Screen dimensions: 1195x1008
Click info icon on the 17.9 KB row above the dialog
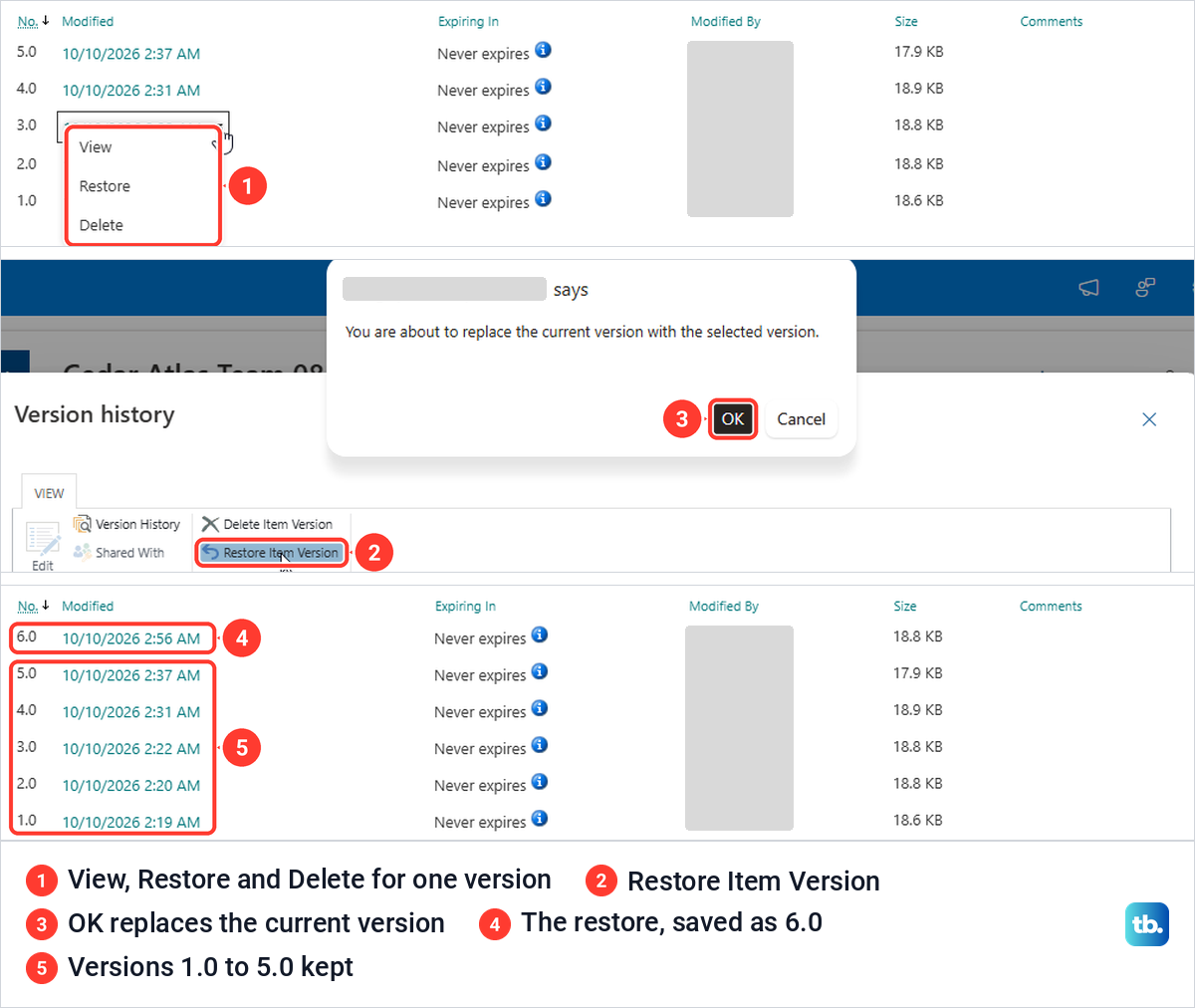(x=543, y=50)
